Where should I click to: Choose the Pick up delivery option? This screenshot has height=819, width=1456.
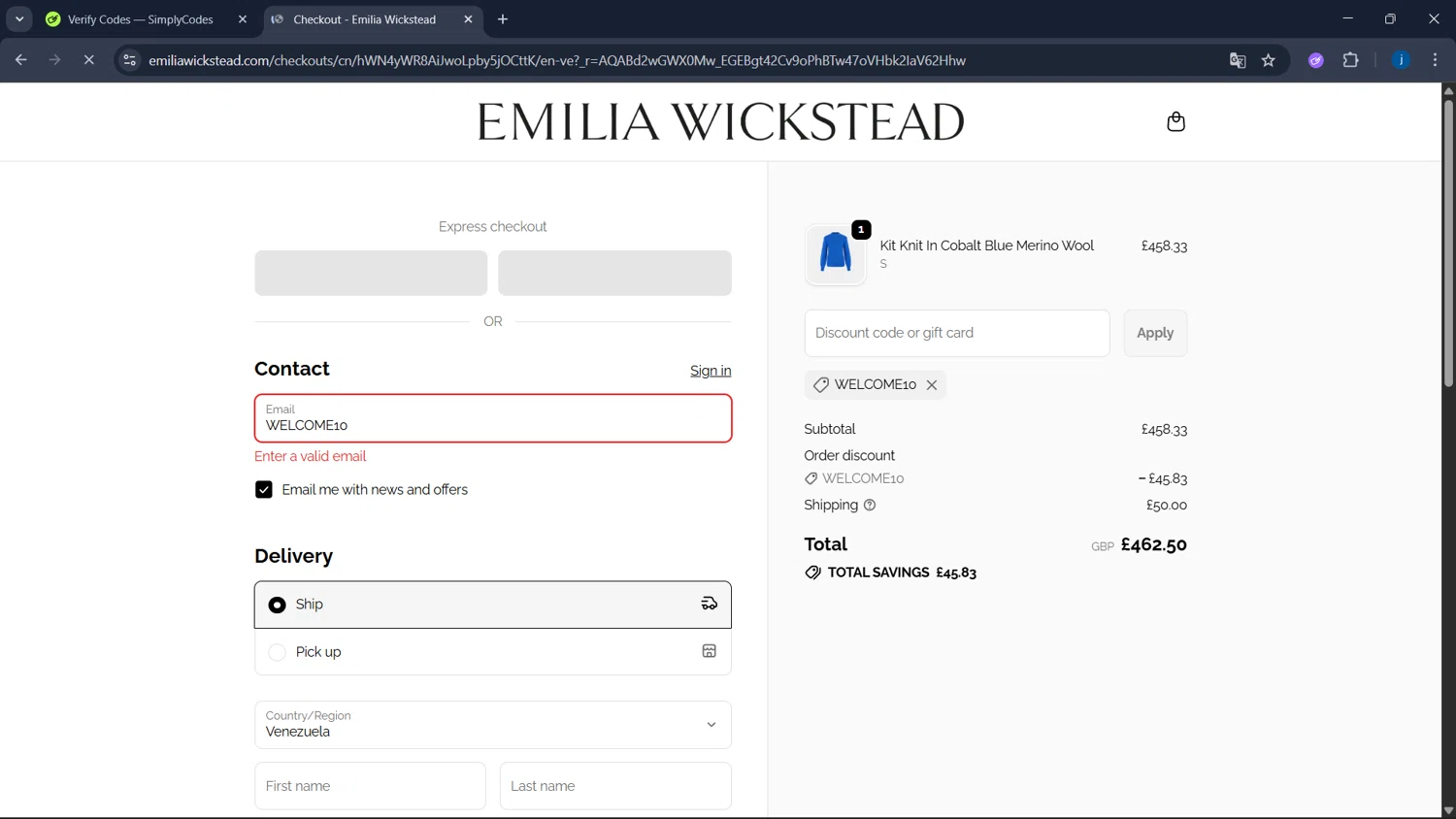click(493, 652)
